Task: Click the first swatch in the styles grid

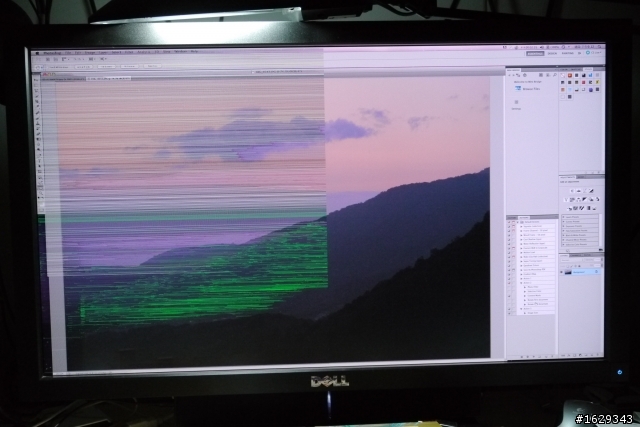Action: (x=563, y=76)
